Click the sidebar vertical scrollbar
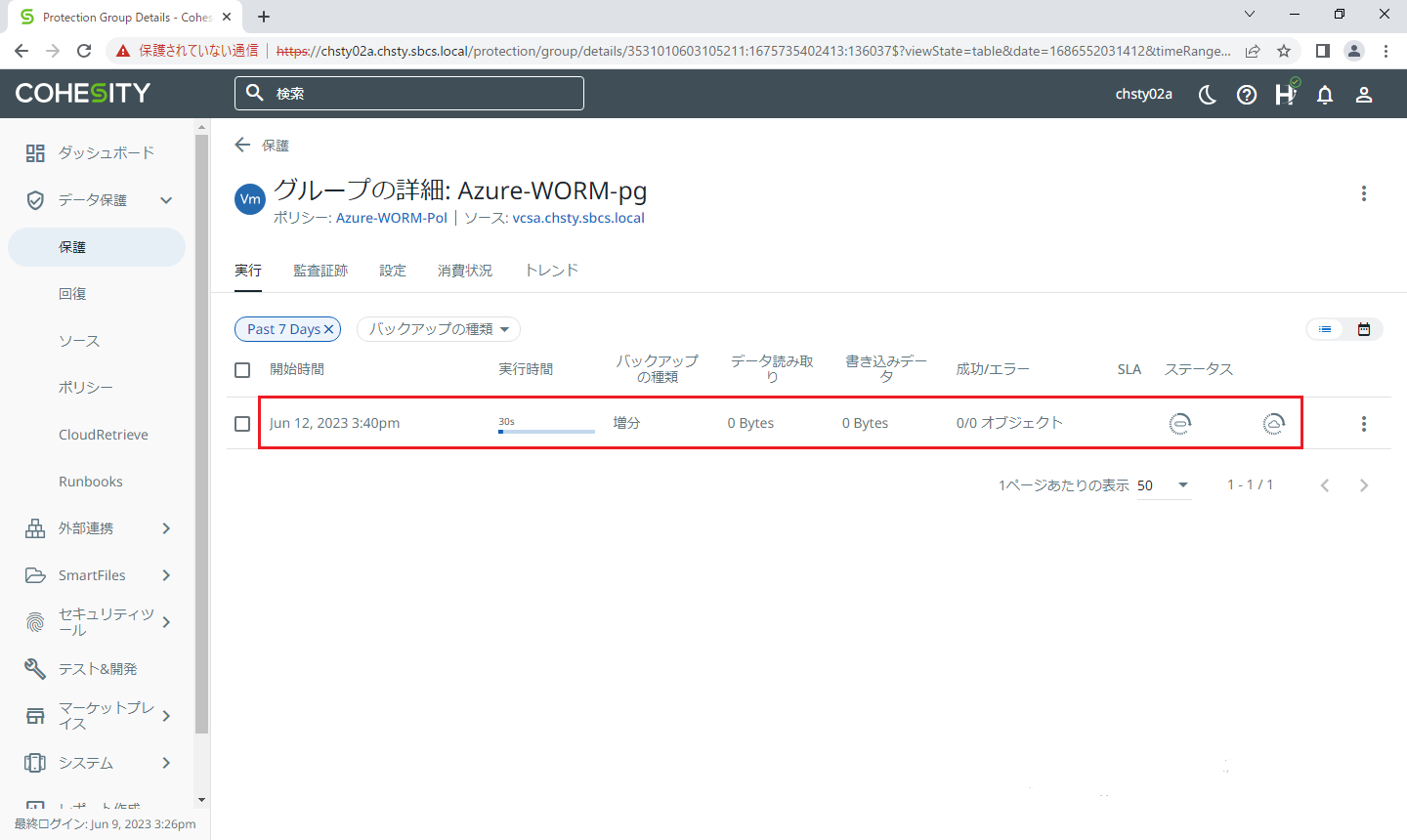1407x840 pixels. click(202, 434)
